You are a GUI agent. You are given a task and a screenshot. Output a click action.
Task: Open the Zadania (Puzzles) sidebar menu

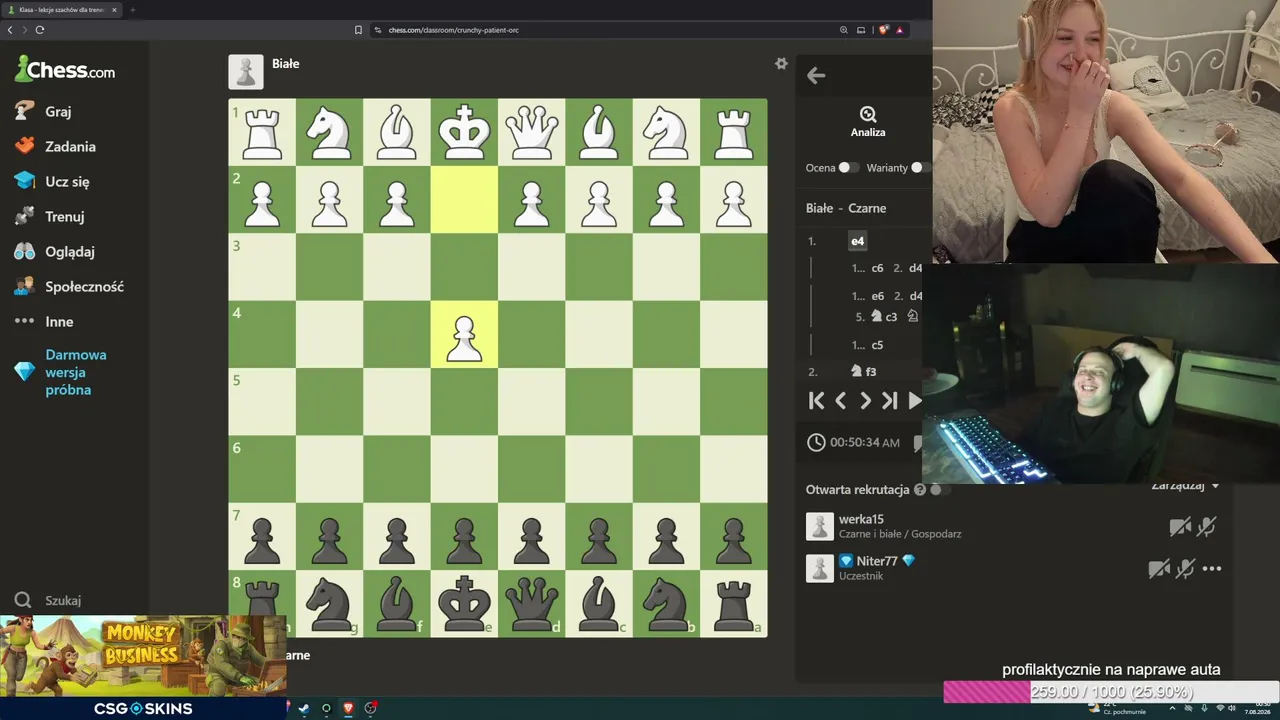(x=56, y=146)
